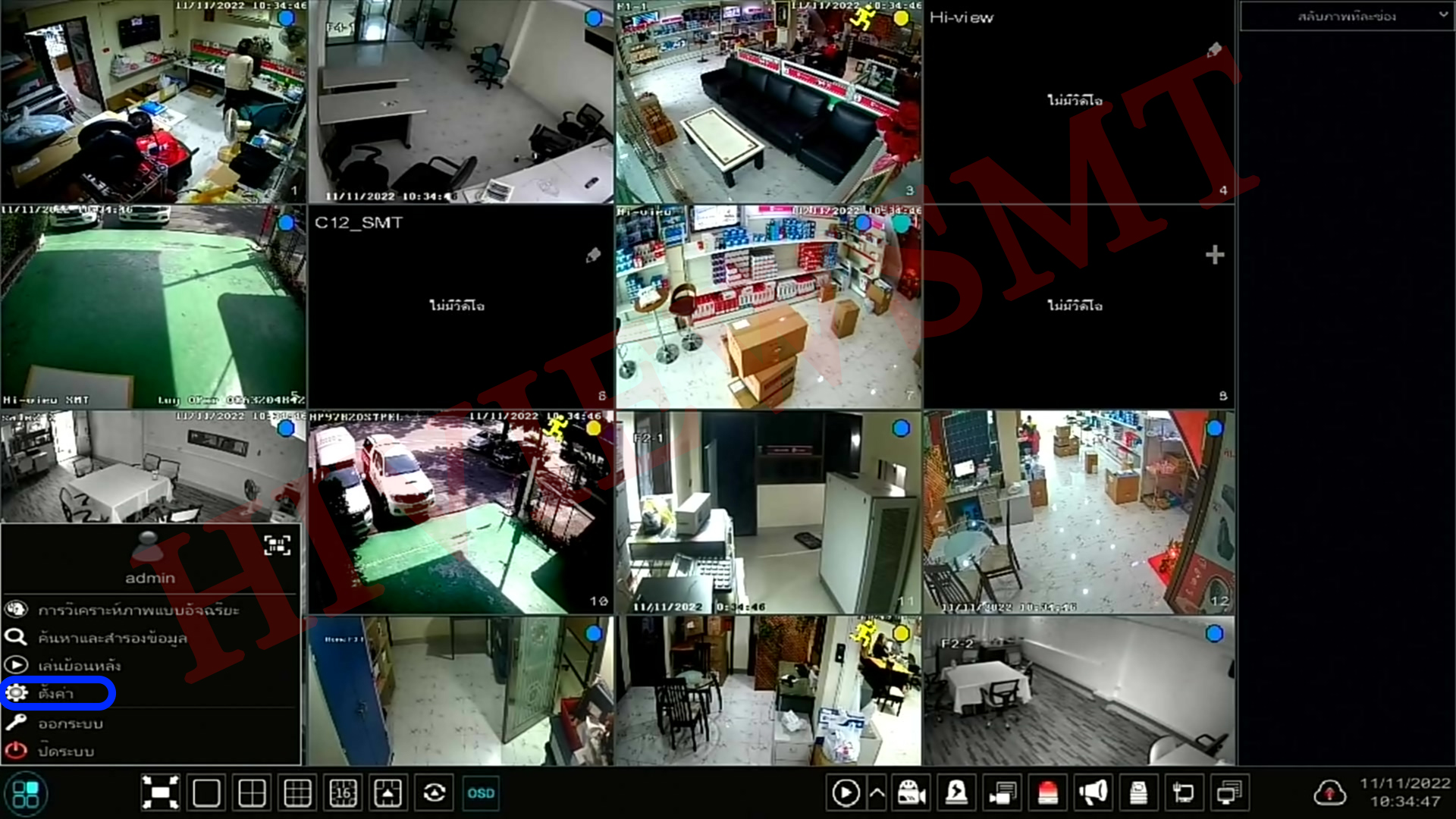Click the playback play button
The width and height of the screenshot is (1456, 819).
(x=845, y=793)
